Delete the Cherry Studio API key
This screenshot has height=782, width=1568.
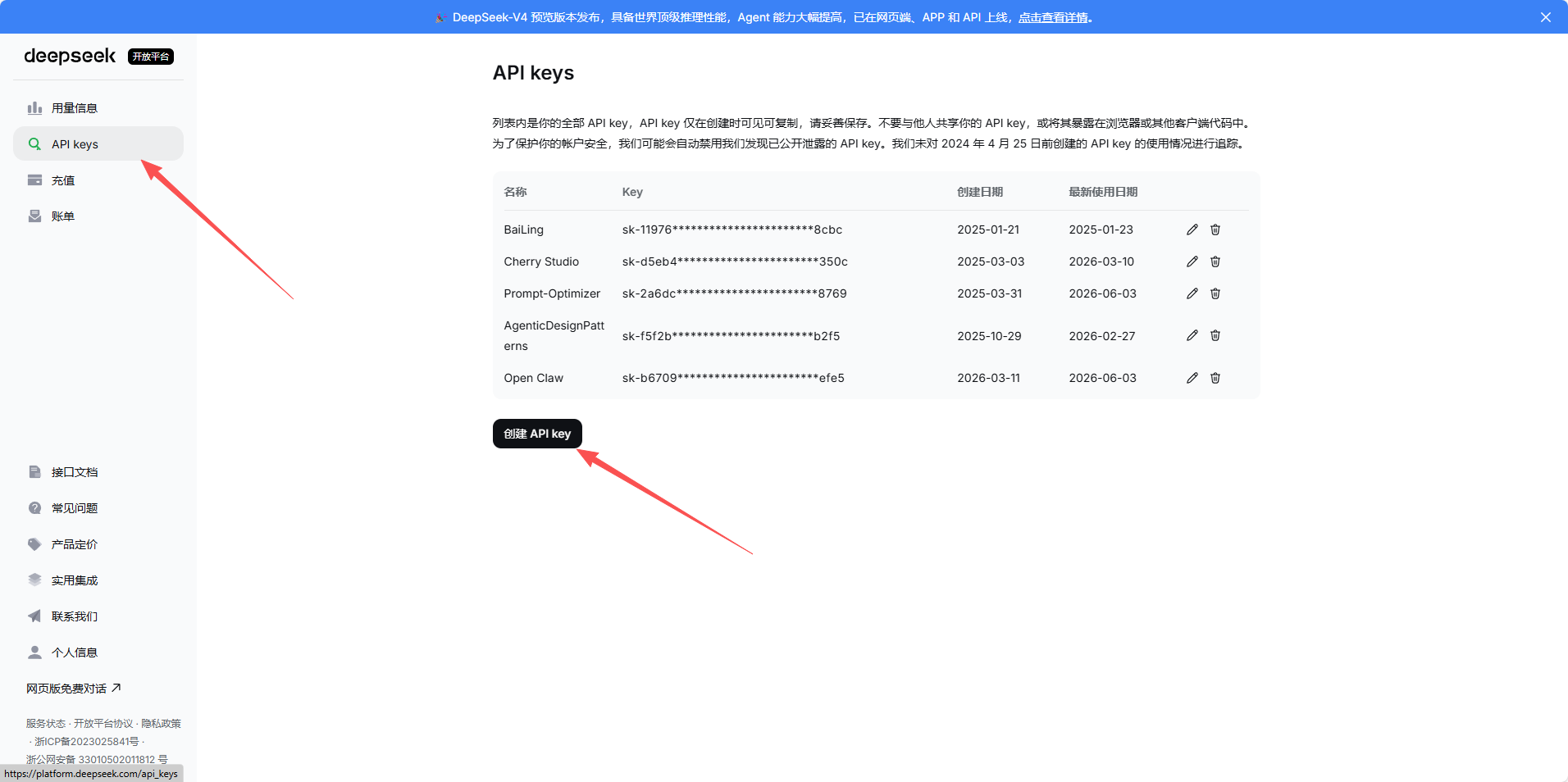tap(1215, 261)
